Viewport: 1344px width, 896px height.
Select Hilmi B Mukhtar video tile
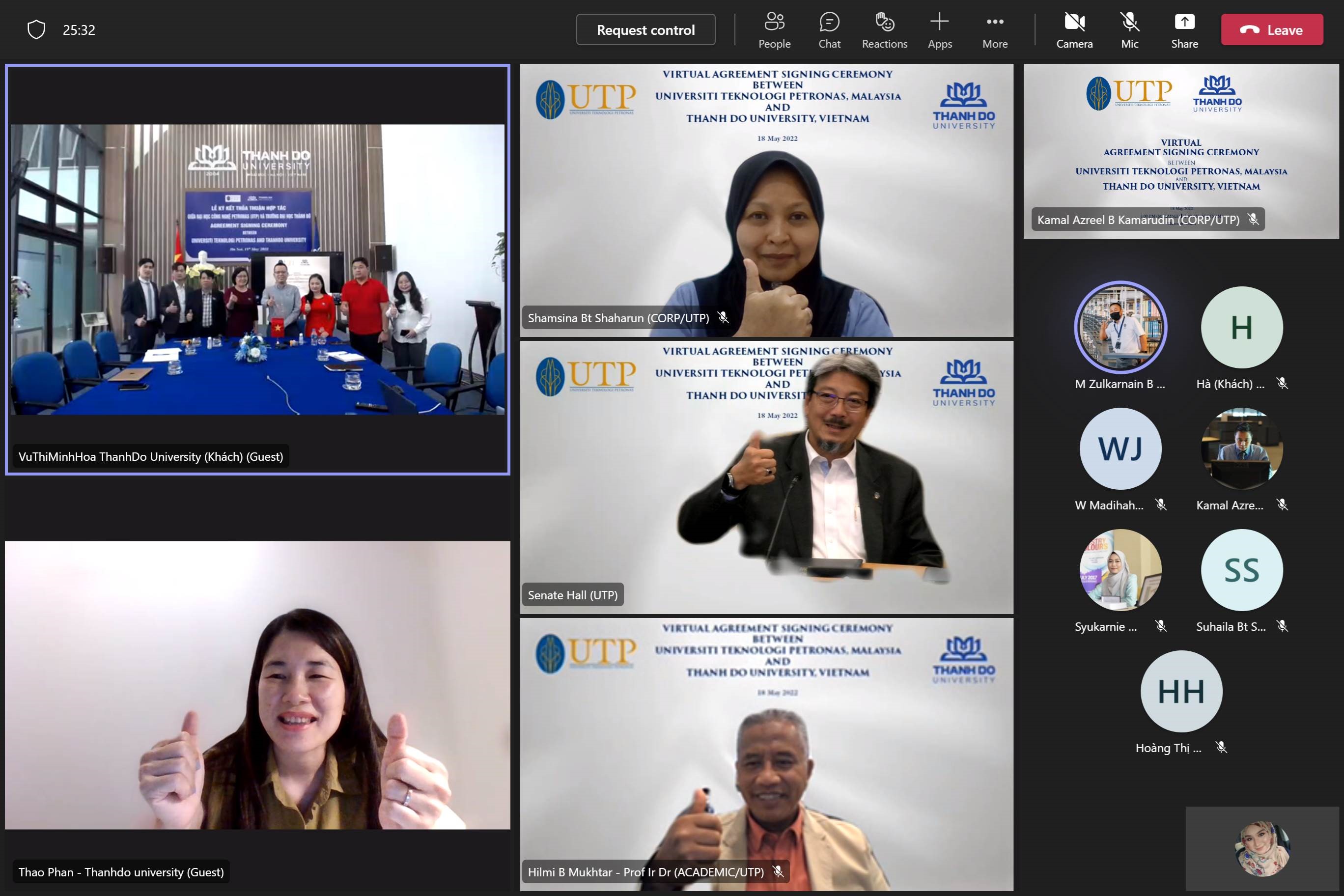coord(766,755)
